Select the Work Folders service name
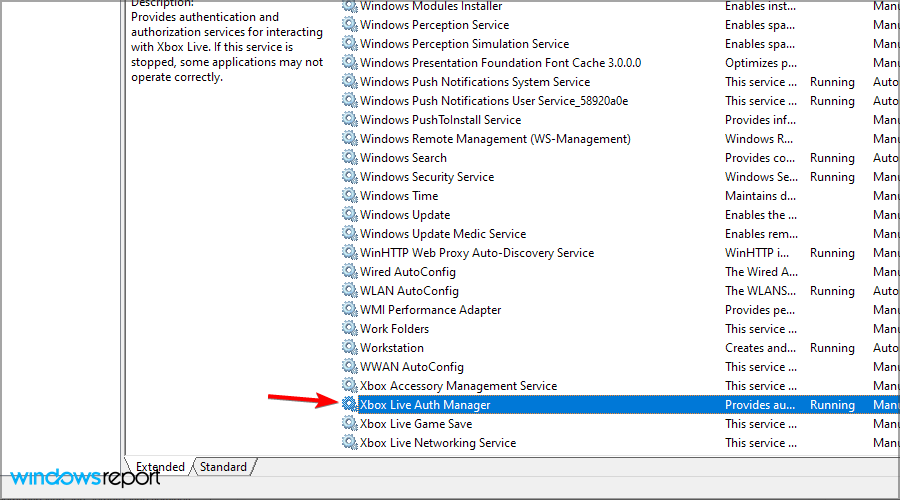This screenshot has height=500, width=900. (394, 328)
